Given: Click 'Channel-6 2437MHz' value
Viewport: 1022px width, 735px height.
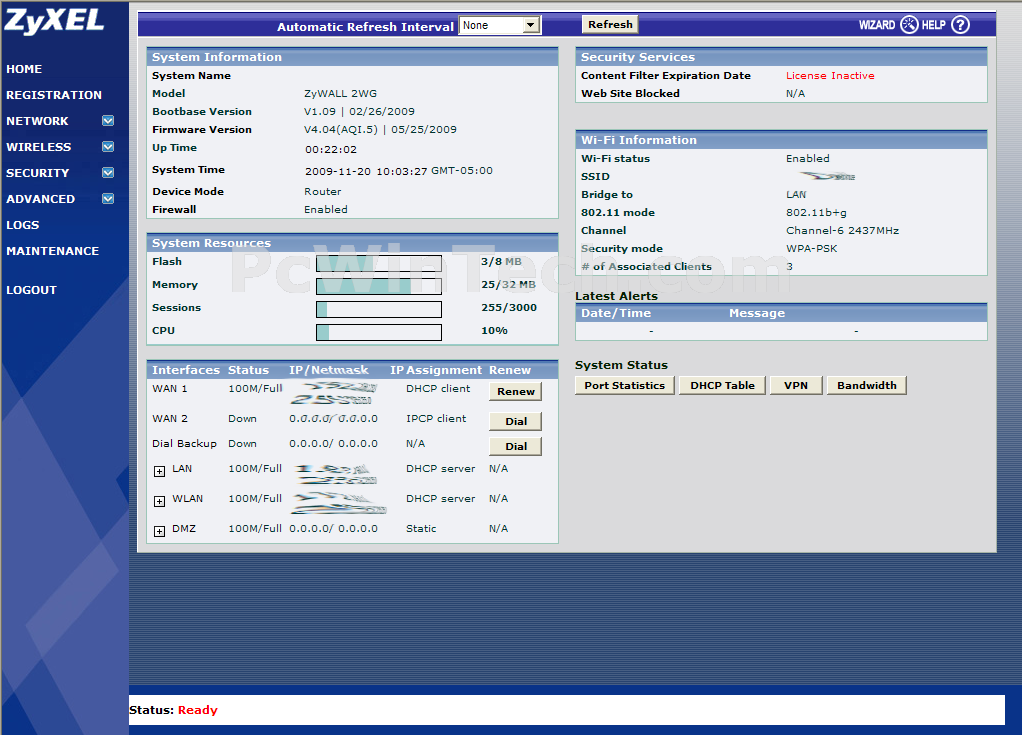Looking at the screenshot, I should click(843, 231).
